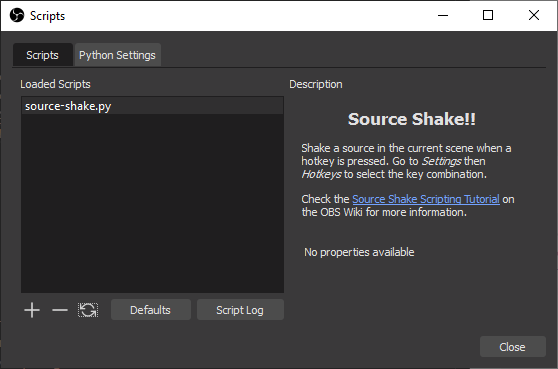Minimize the Scripts window
558x369 pixels.
pos(443,16)
